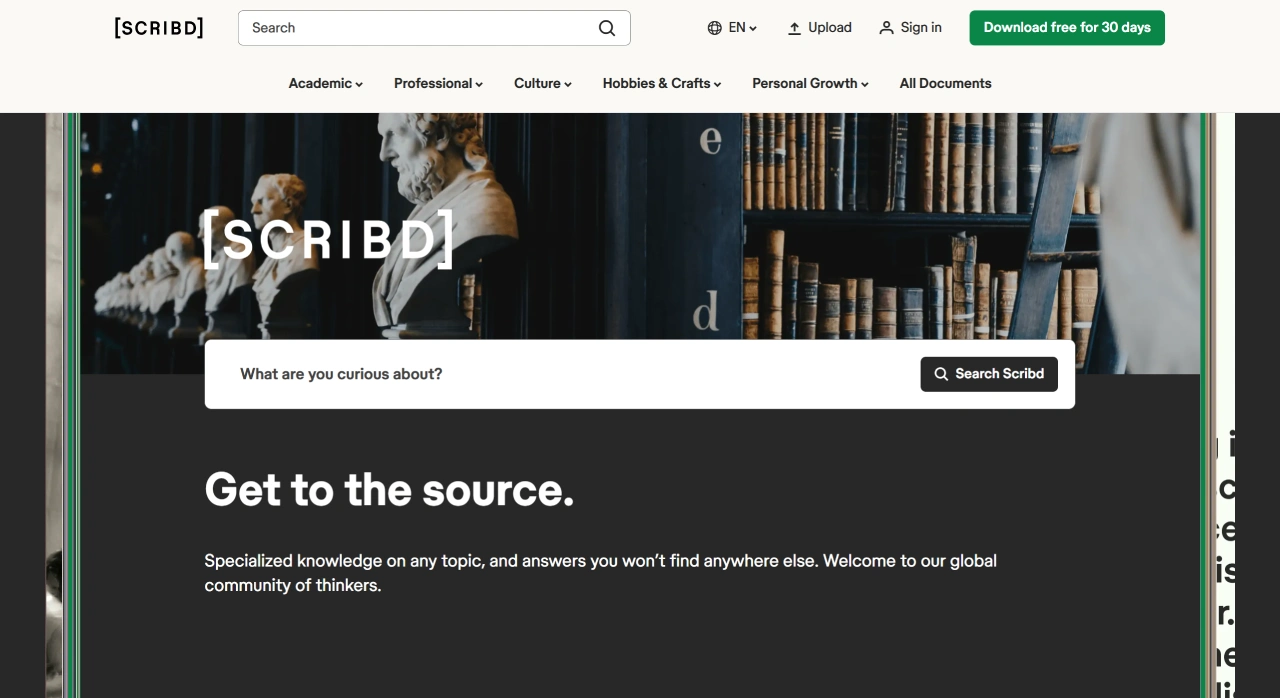
Task: Click the globe language icon
Action: [x=714, y=28]
